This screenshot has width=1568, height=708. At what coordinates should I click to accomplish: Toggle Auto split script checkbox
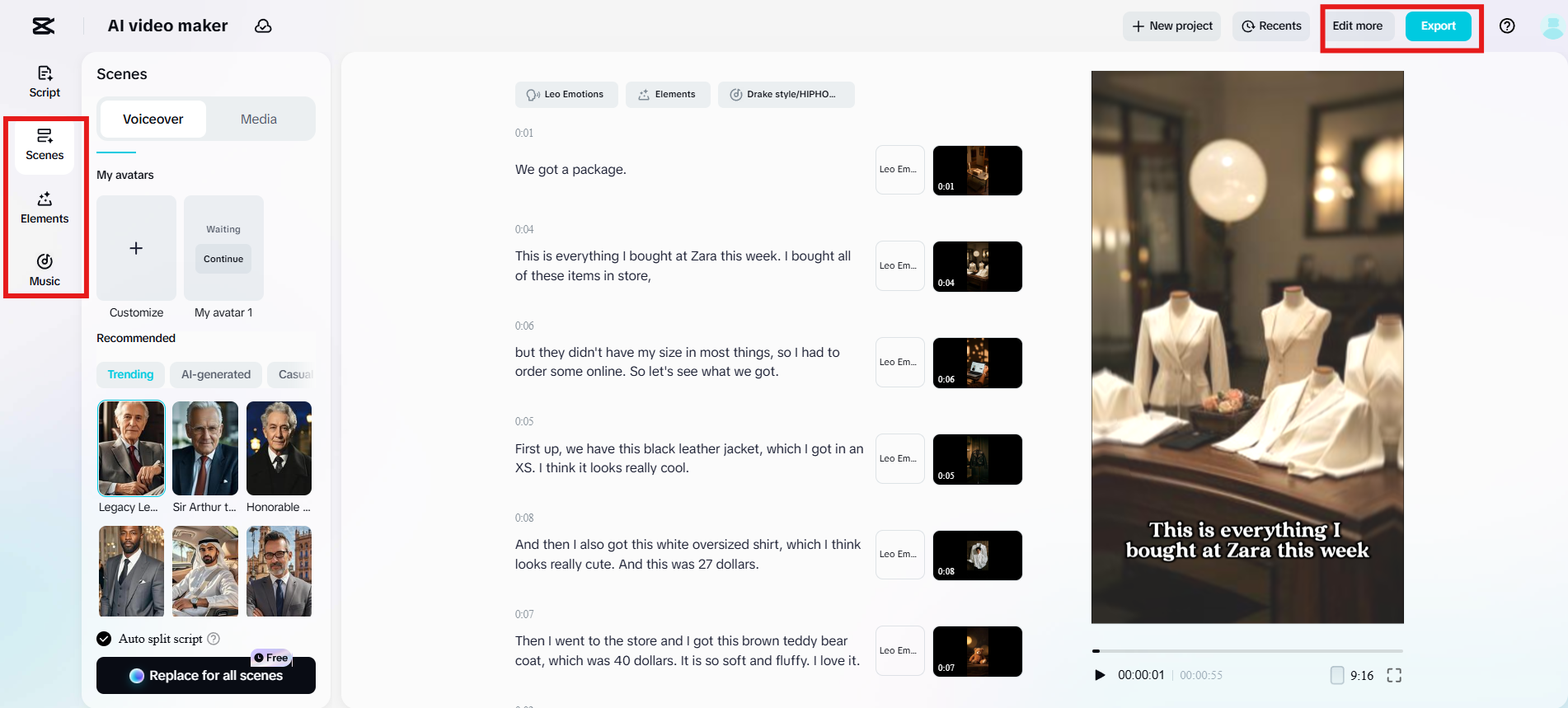tap(104, 639)
